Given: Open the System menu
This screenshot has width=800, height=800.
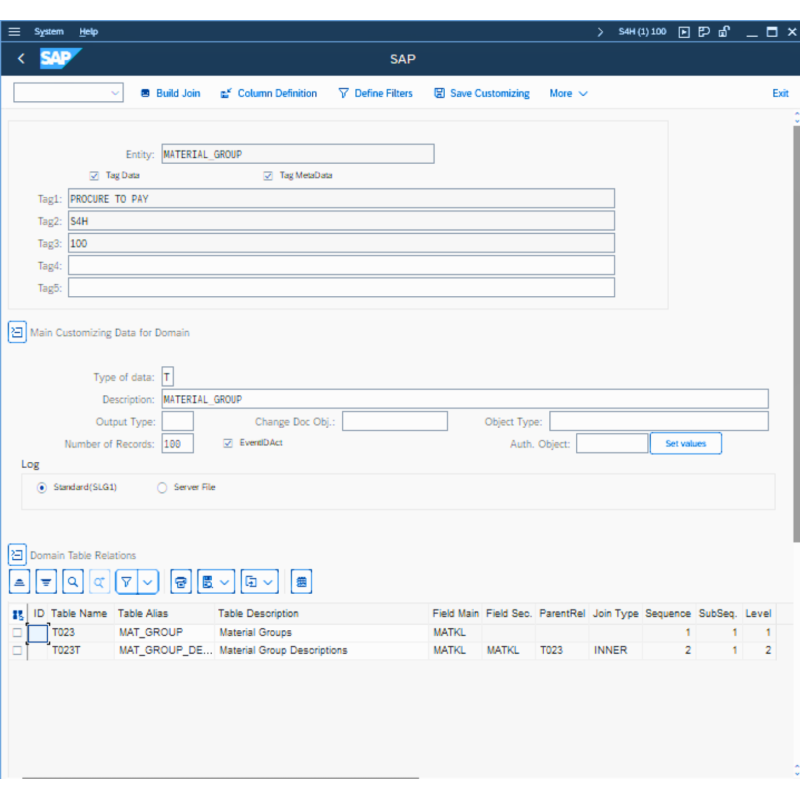Looking at the screenshot, I should [49, 32].
